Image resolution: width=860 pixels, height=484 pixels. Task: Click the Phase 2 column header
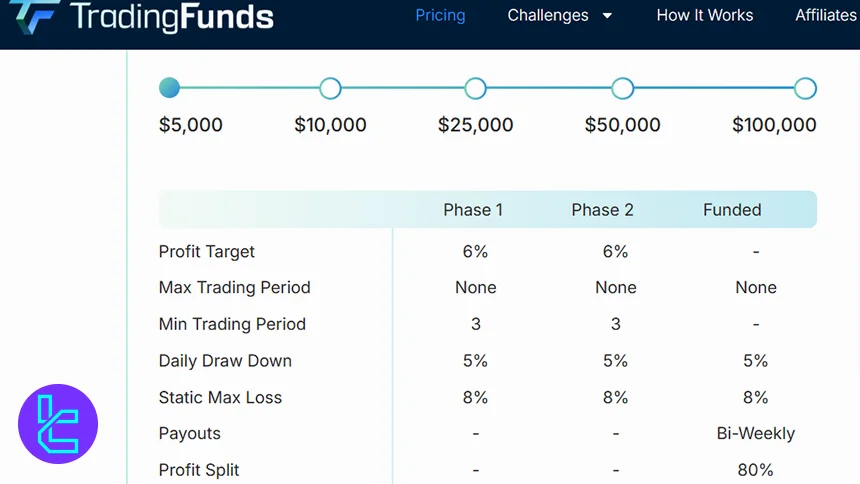click(x=602, y=210)
